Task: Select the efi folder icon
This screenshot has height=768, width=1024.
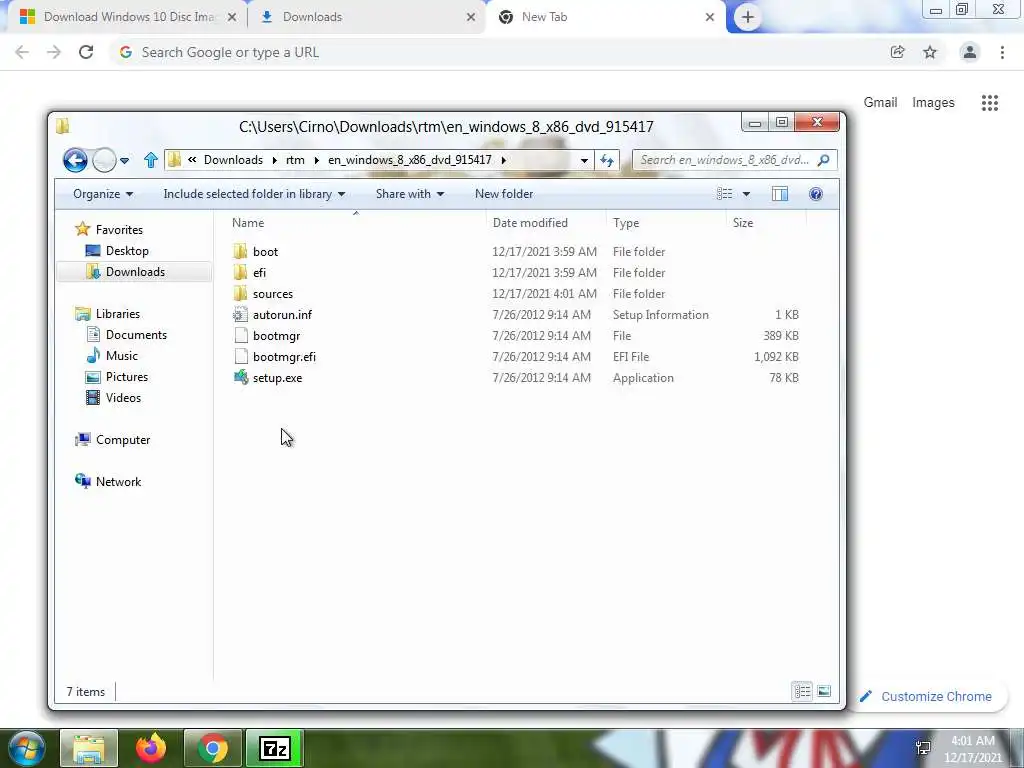Action: (240, 272)
